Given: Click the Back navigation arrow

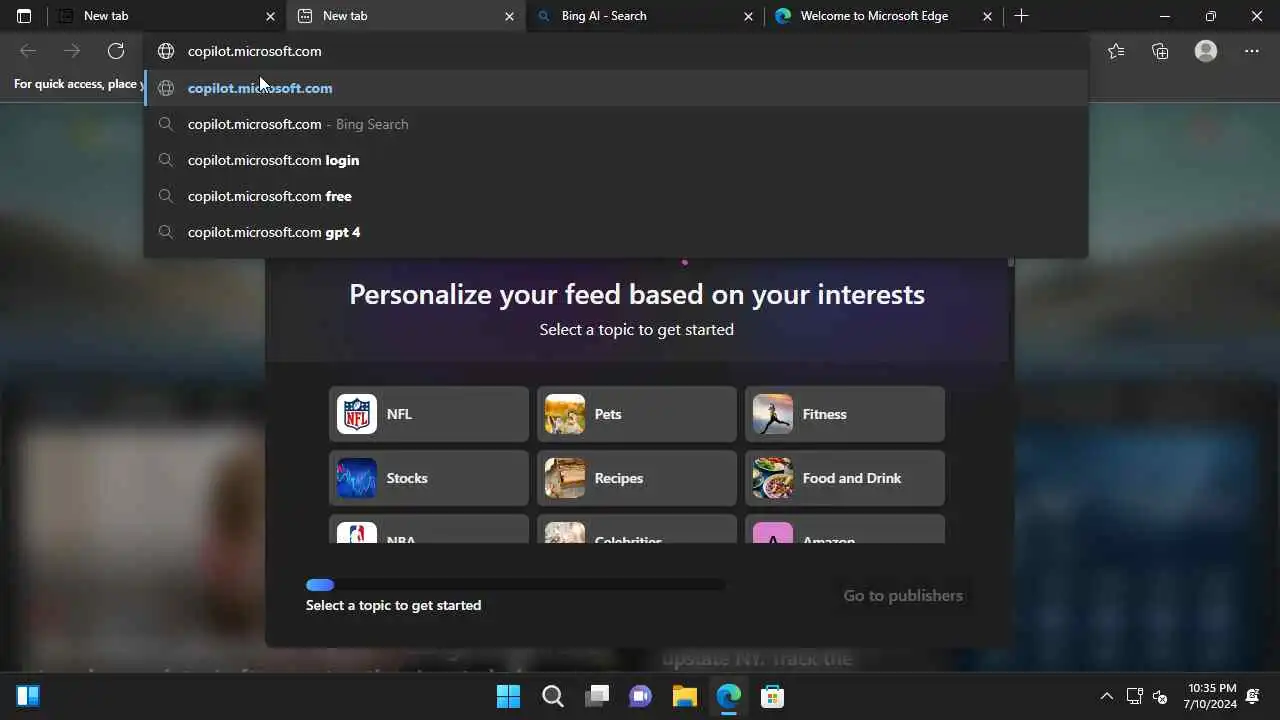Looking at the screenshot, I should (x=28, y=51).
